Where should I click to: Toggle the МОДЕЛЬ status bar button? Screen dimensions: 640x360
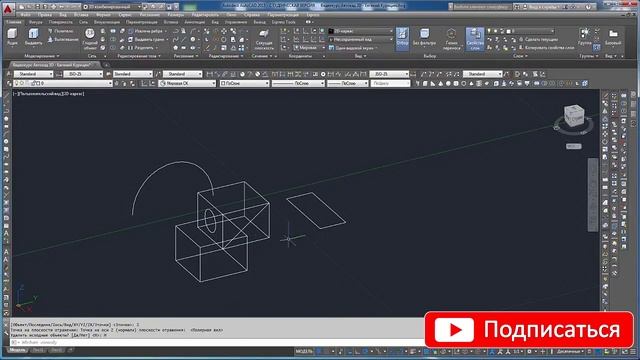(304, 351)
